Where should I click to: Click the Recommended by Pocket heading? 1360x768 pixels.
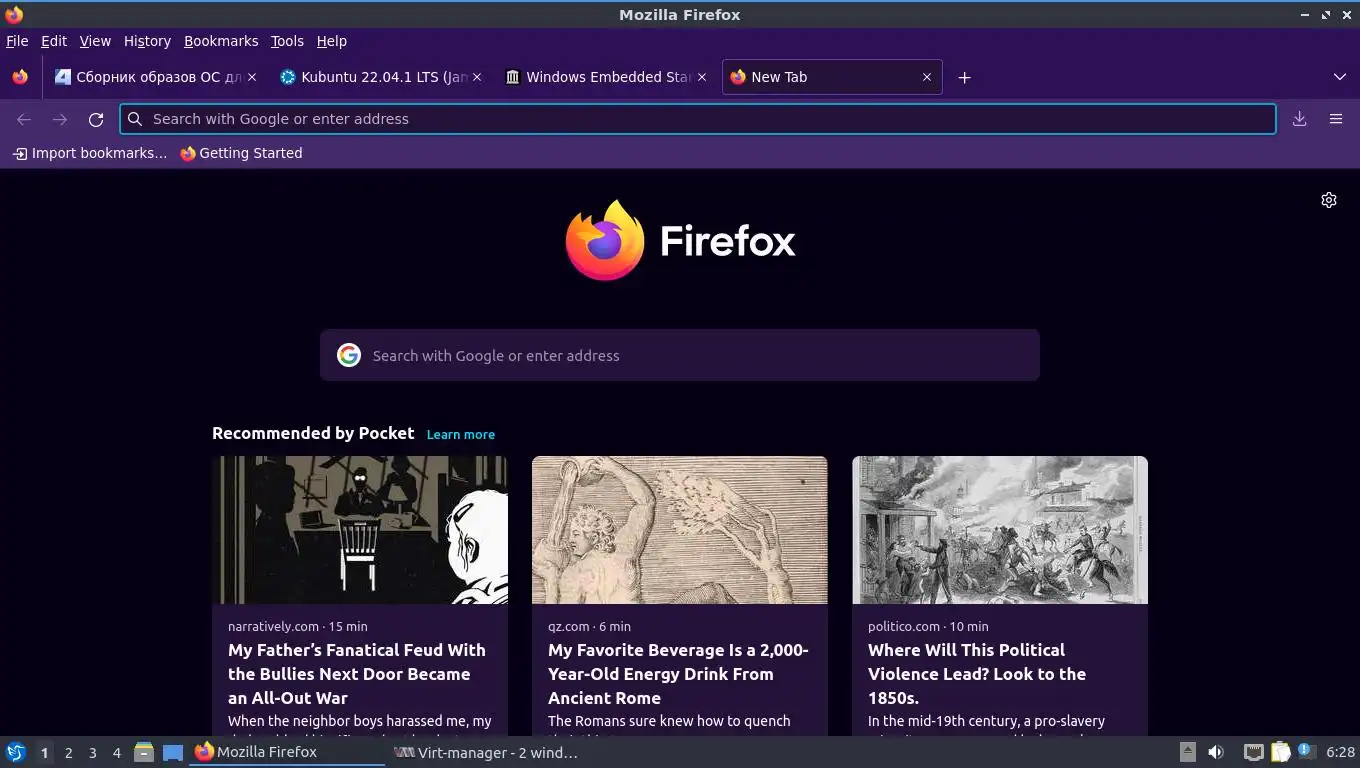(x=313, y=433)
